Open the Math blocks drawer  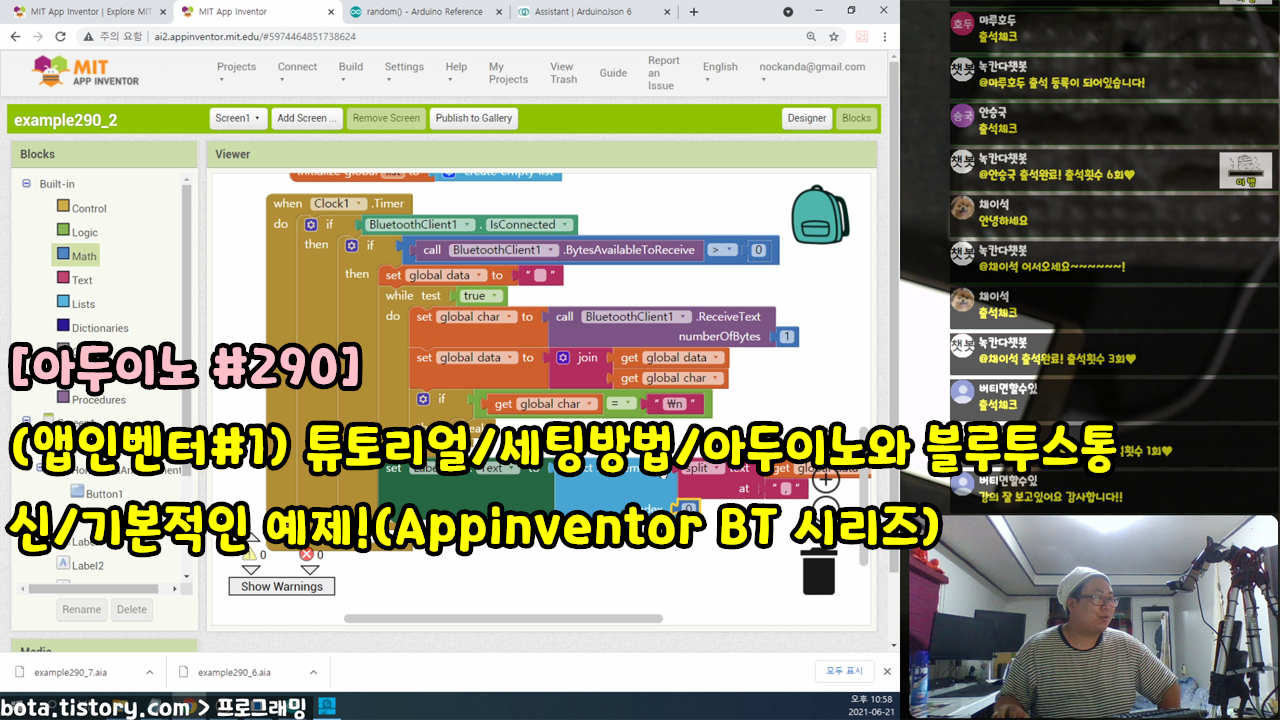pyautogui.click(x=77, y=256)
